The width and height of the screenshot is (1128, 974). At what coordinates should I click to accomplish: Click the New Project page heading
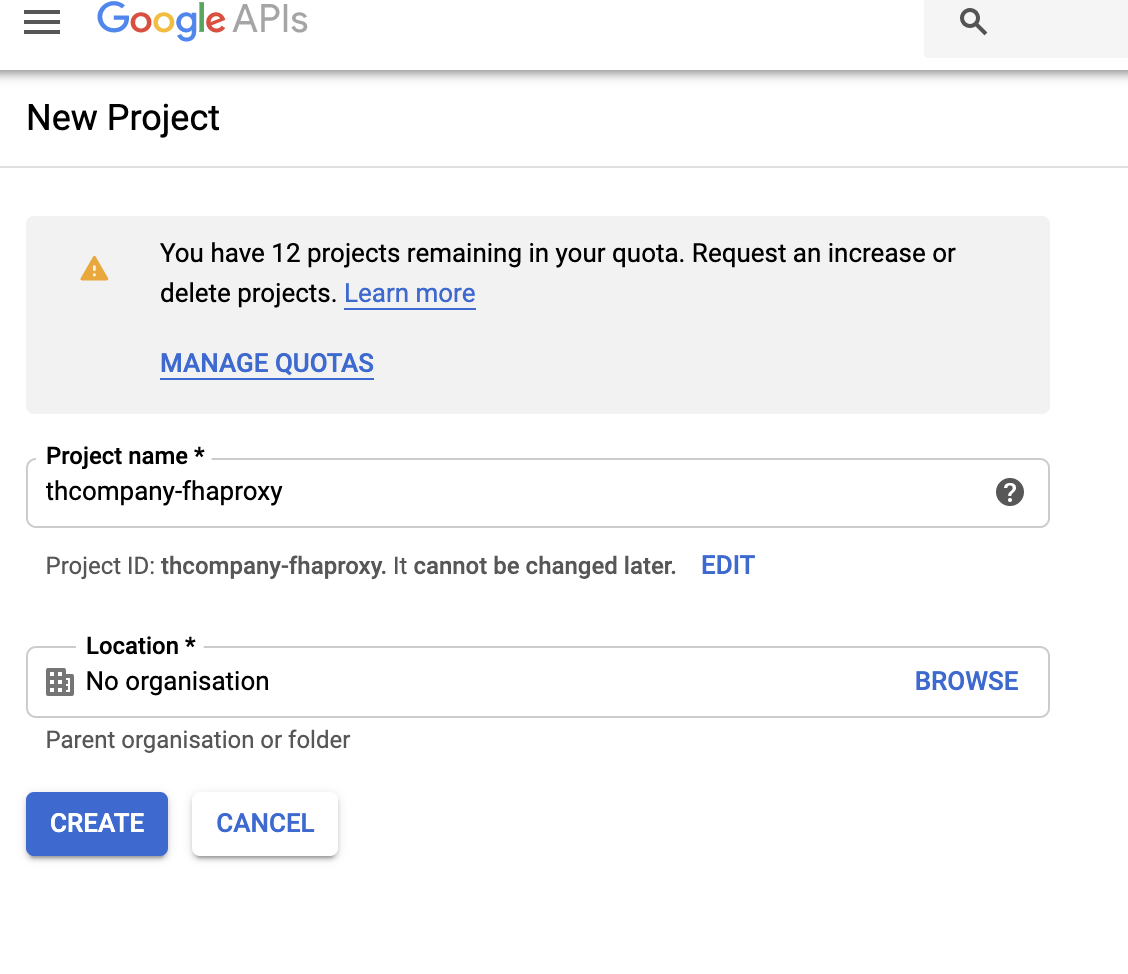tap(123, 118)
